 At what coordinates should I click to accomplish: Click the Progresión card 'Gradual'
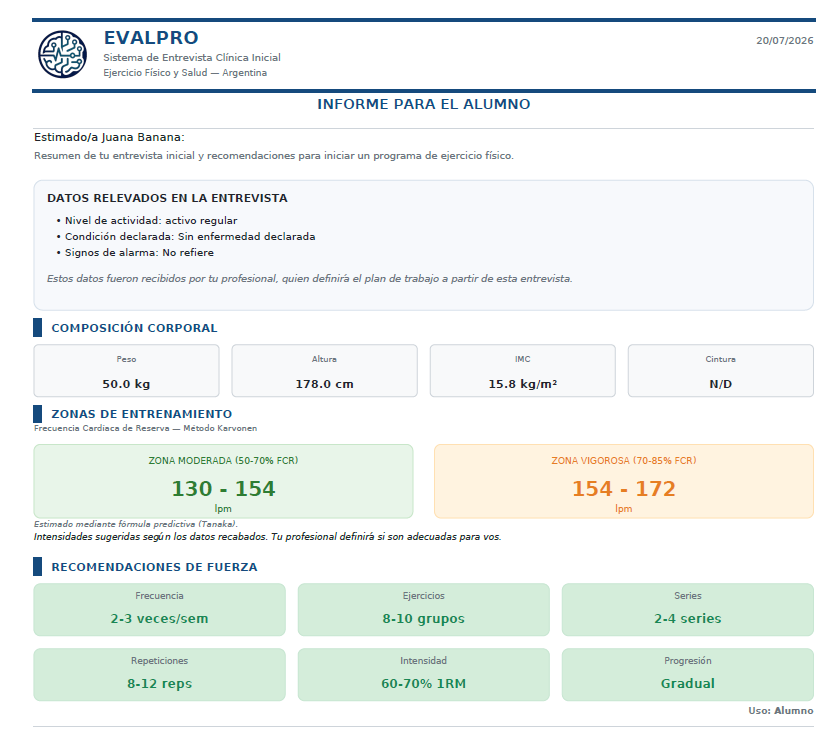688,675
